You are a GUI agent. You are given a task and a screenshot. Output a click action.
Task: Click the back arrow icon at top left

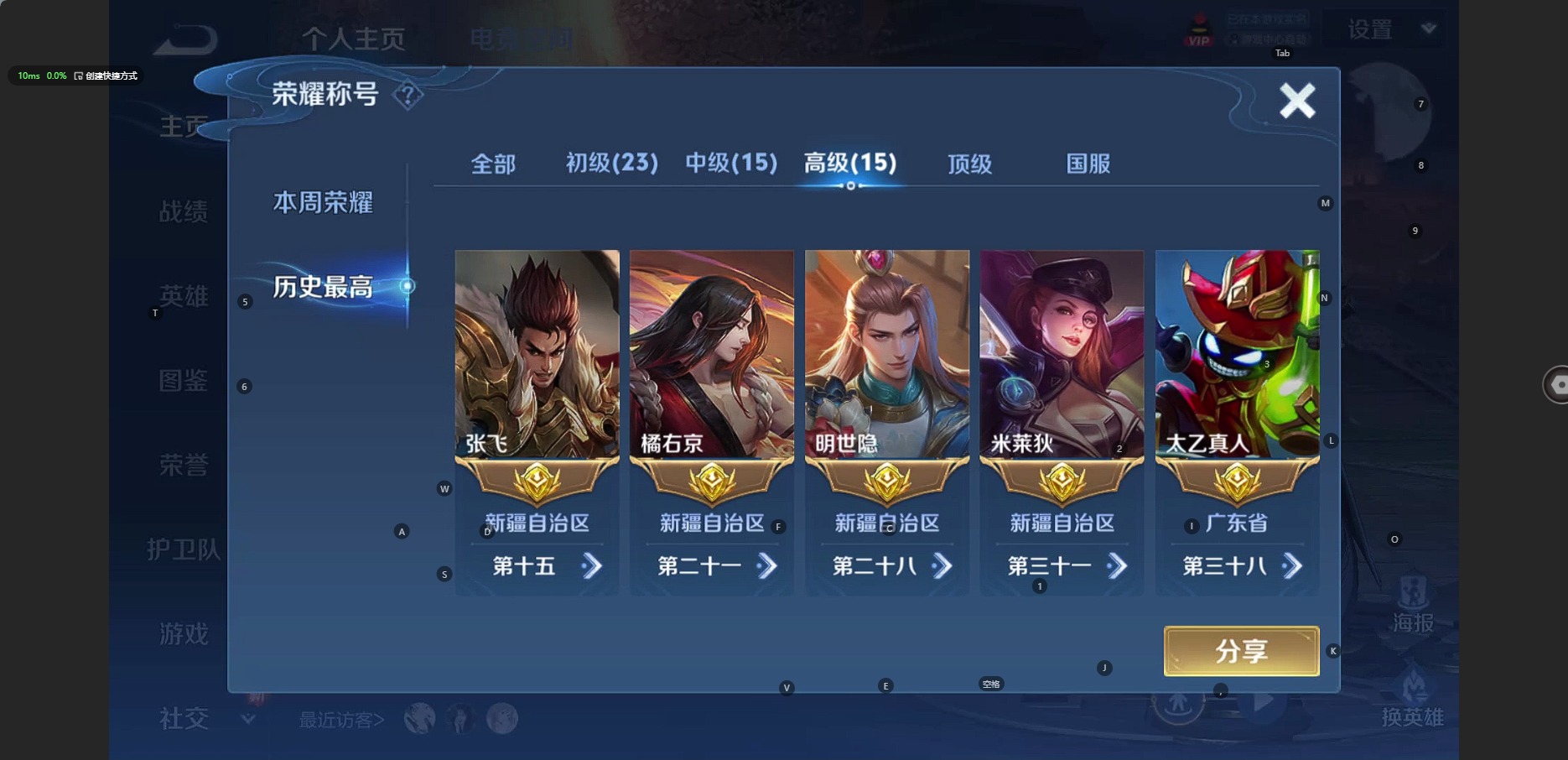[x=186, y=39]
